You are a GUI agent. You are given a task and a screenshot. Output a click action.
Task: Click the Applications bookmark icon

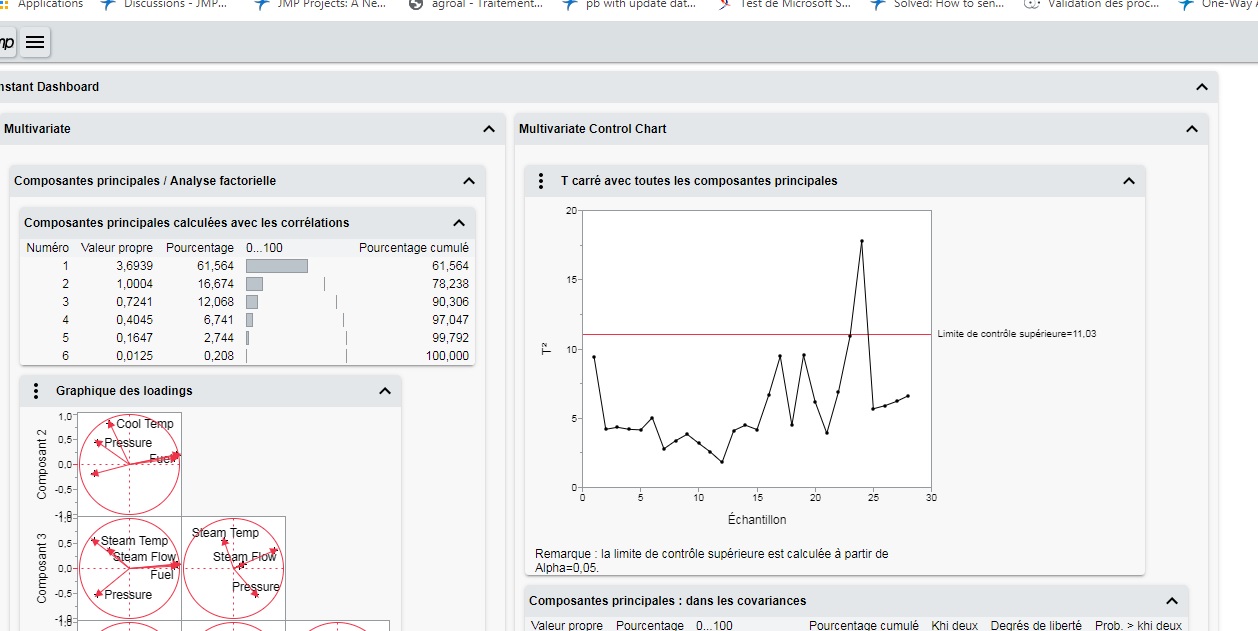click(6, 4)
